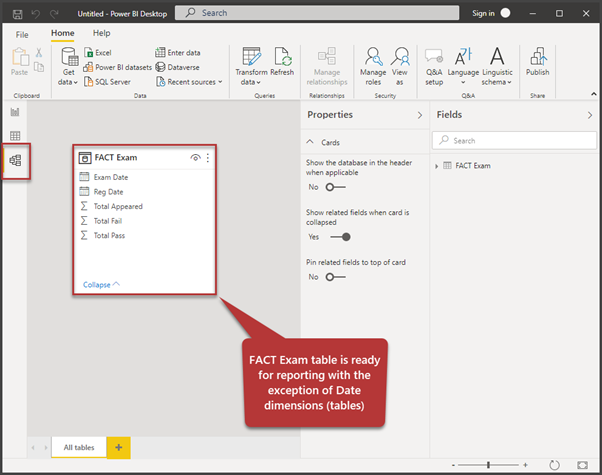The height and width of the screenshot is (475, 602).
Task: Publish the report
Action: 538,61
